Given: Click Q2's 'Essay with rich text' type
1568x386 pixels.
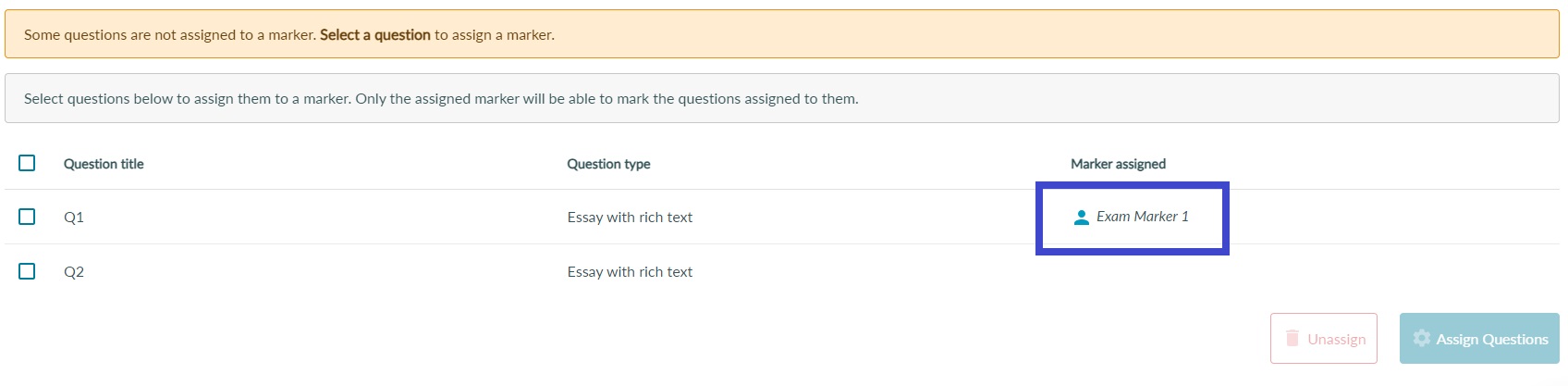Looking at the screenshot, I should pyautogui.click(x=630, y=272).
